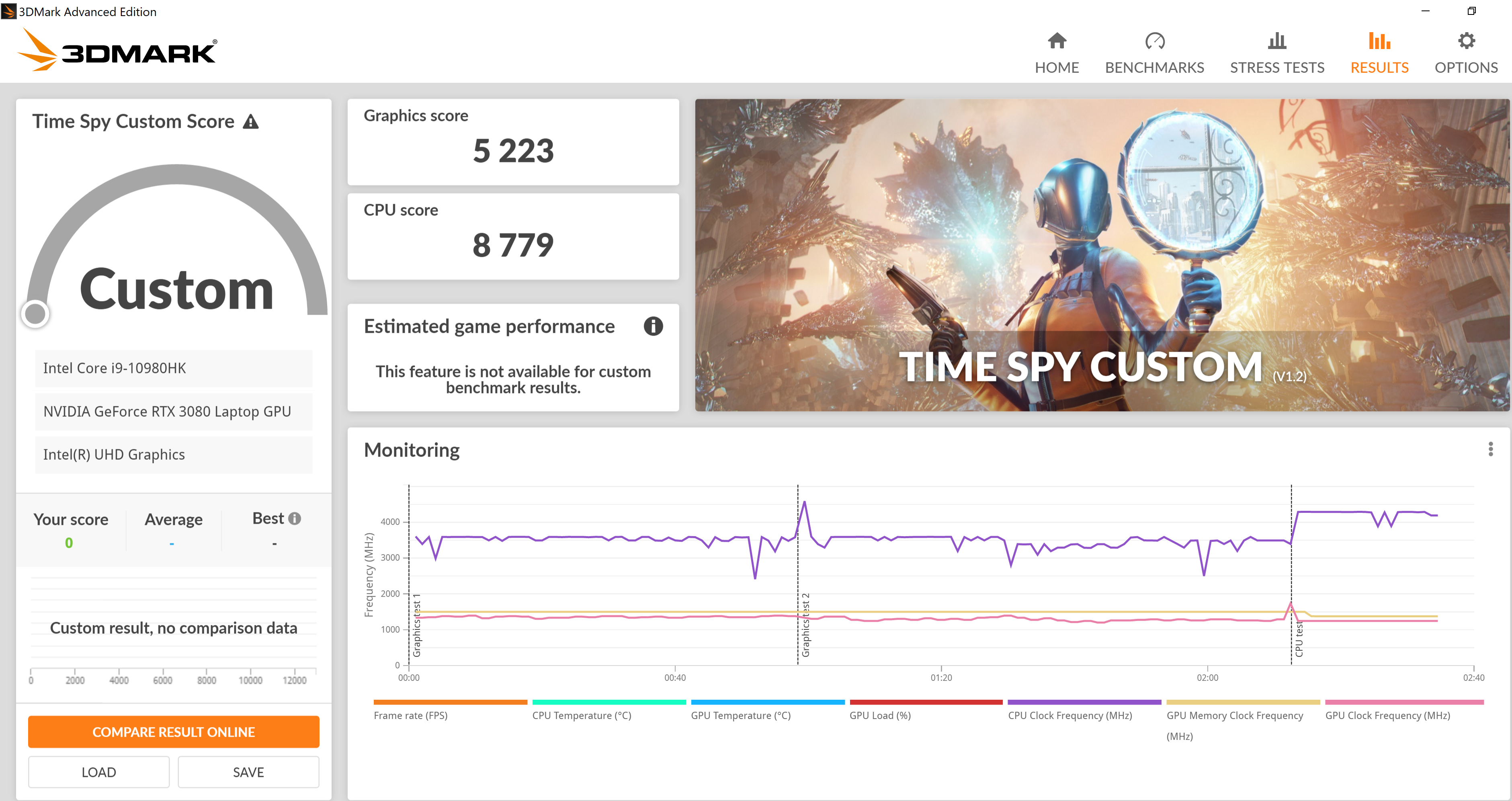
Task: Click the Benchmarks speedometer icon
Action: (x=1155, y=41)
